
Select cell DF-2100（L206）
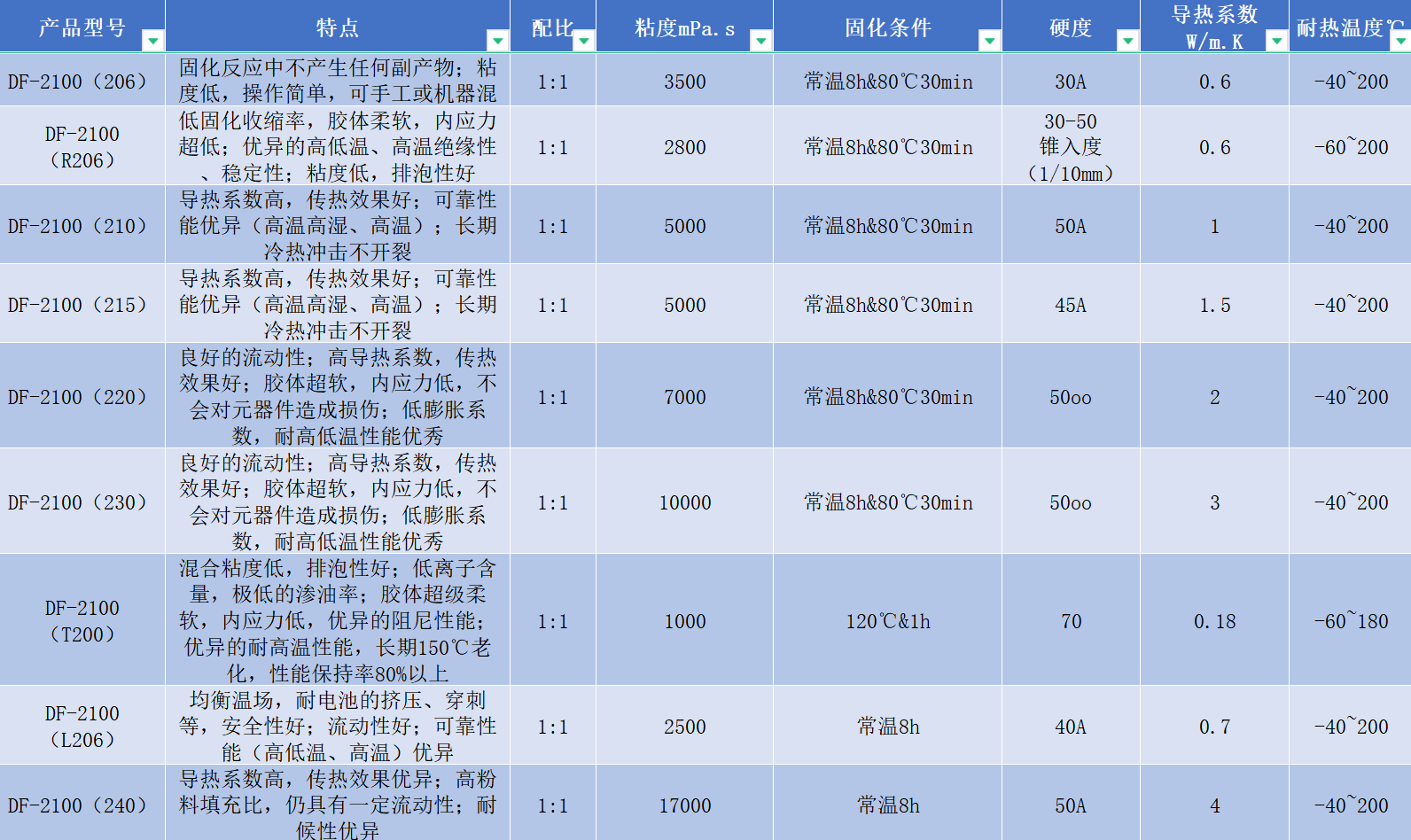click(82, 726)
